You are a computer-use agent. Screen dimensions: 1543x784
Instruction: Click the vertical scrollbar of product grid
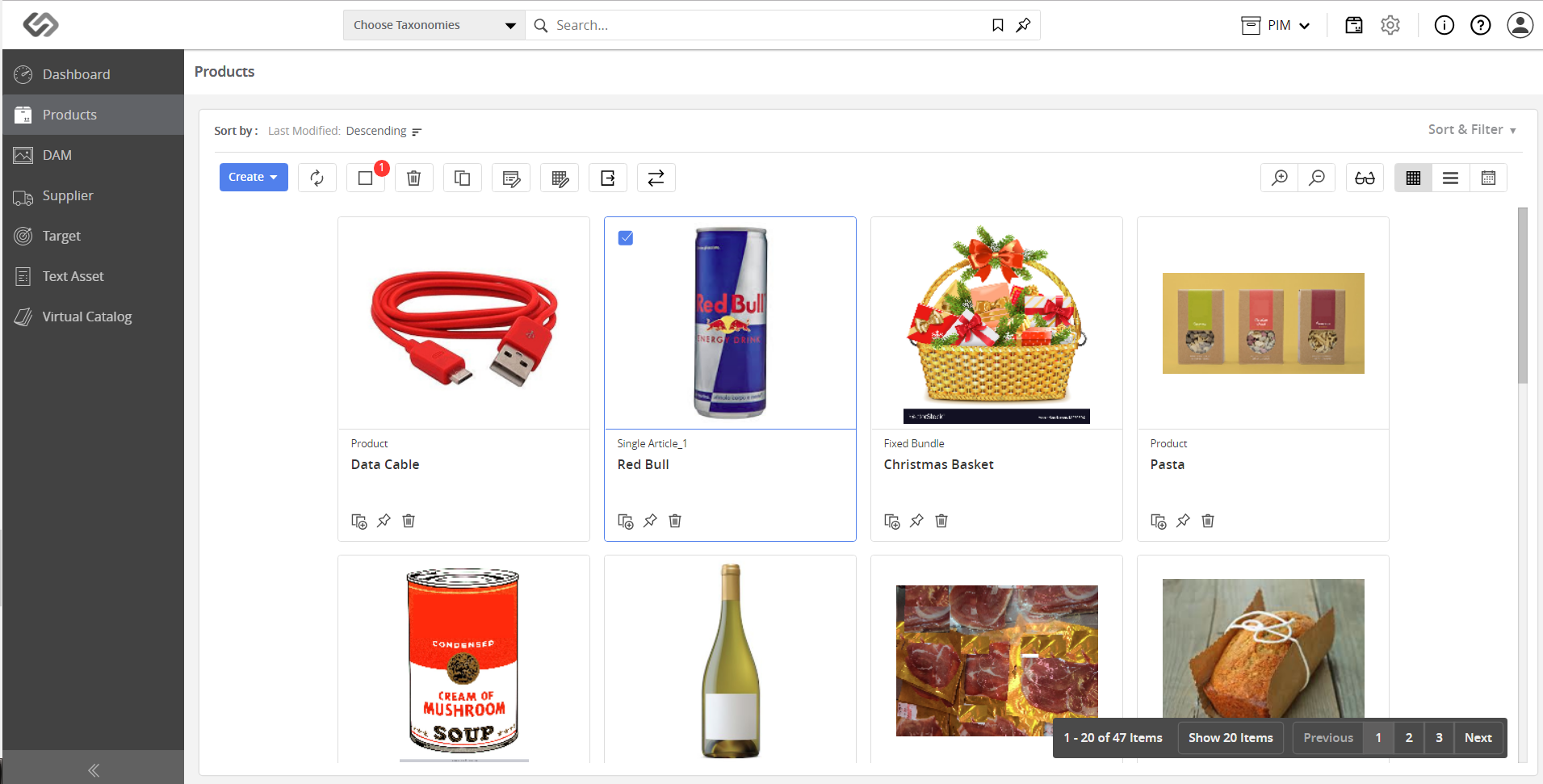pos(1523,296)
